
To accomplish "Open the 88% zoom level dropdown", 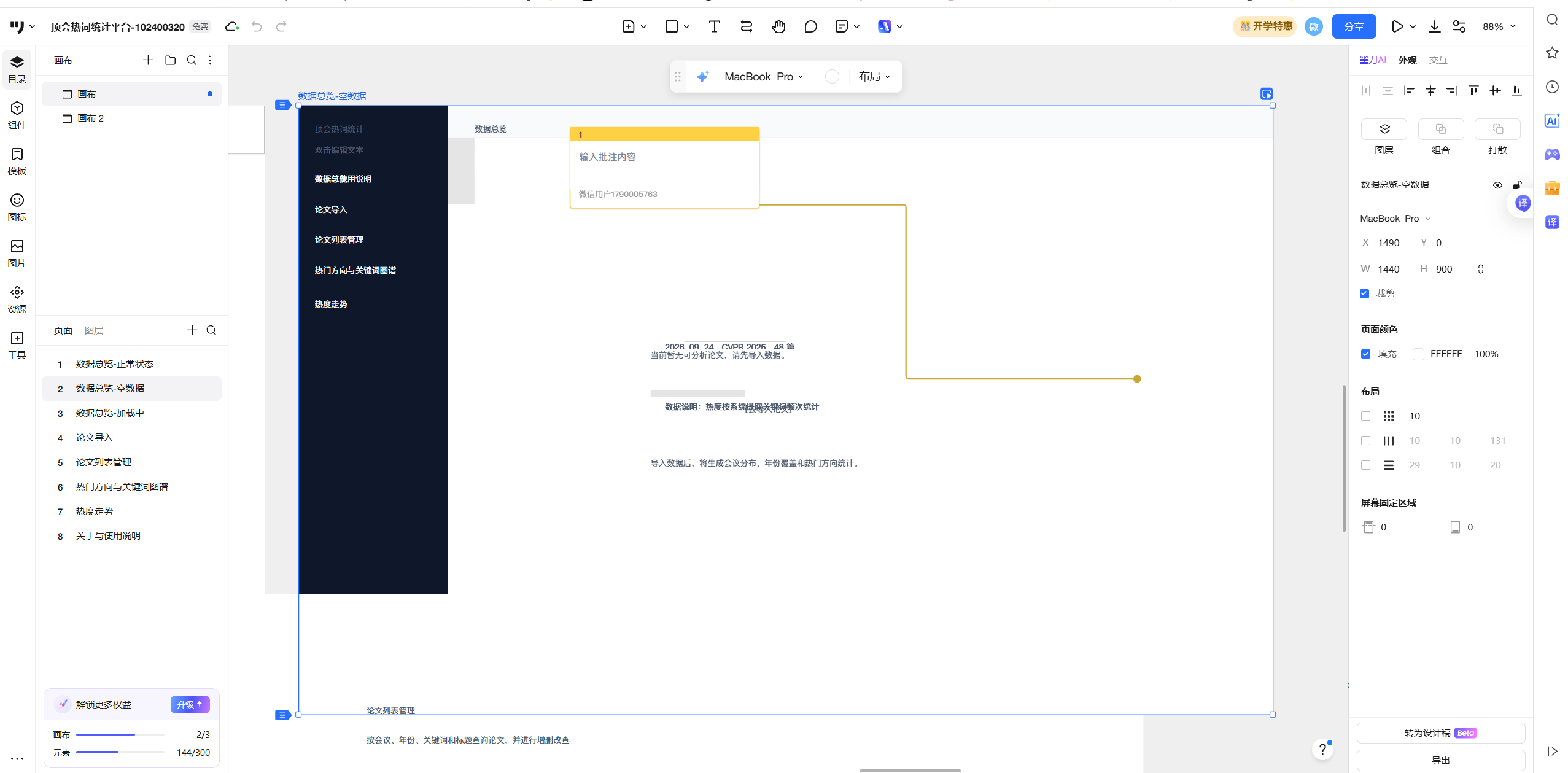I will coord(1499,26).
